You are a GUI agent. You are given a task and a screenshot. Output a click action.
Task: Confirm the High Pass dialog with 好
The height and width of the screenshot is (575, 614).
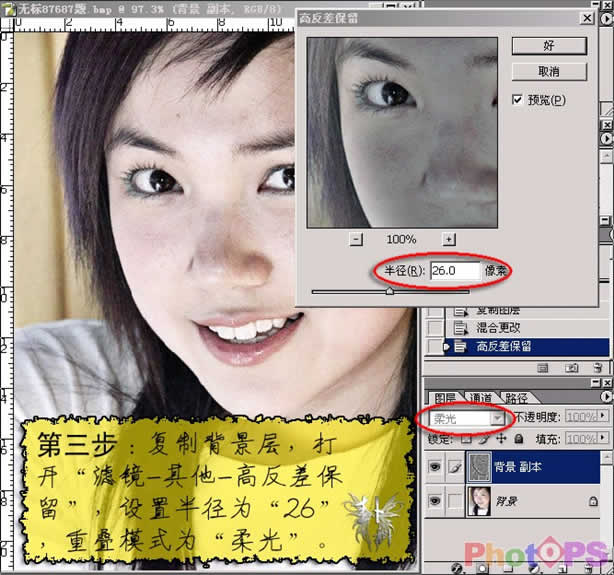[549, 46]
